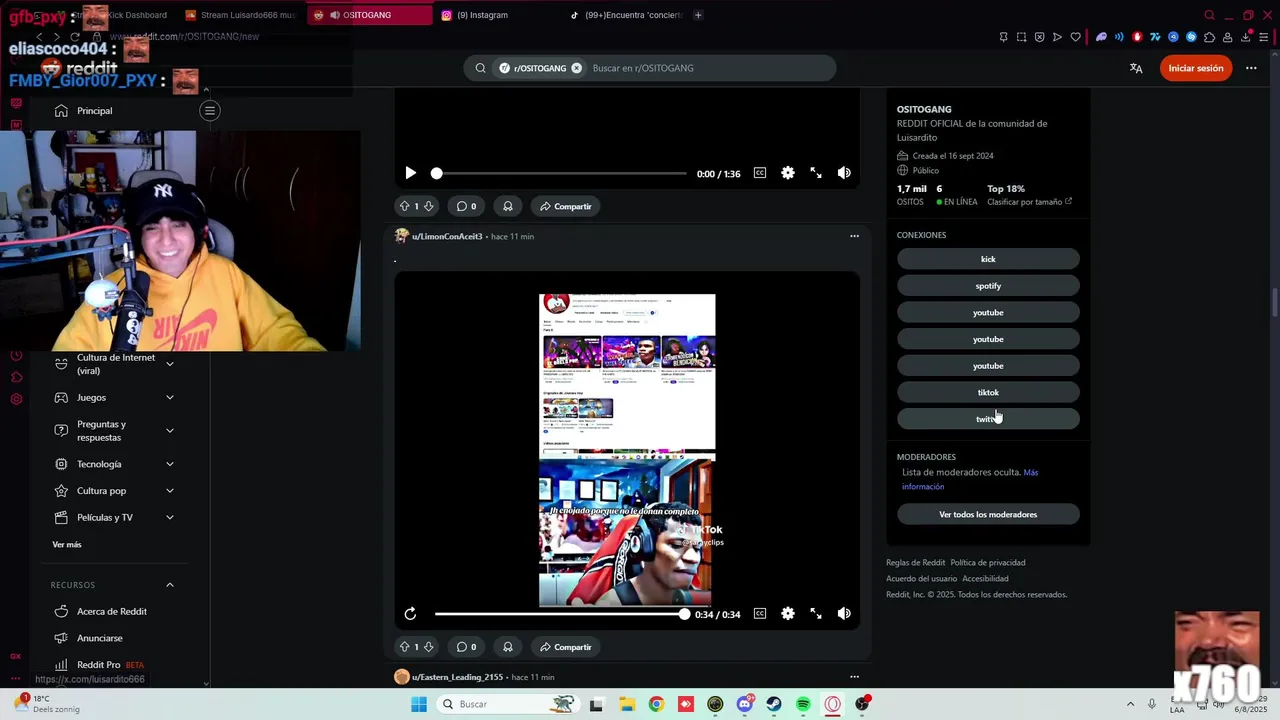Mute the top video volume
Image resolution: width=1280 pixels, height=720 pixels.
coord(844,173)
